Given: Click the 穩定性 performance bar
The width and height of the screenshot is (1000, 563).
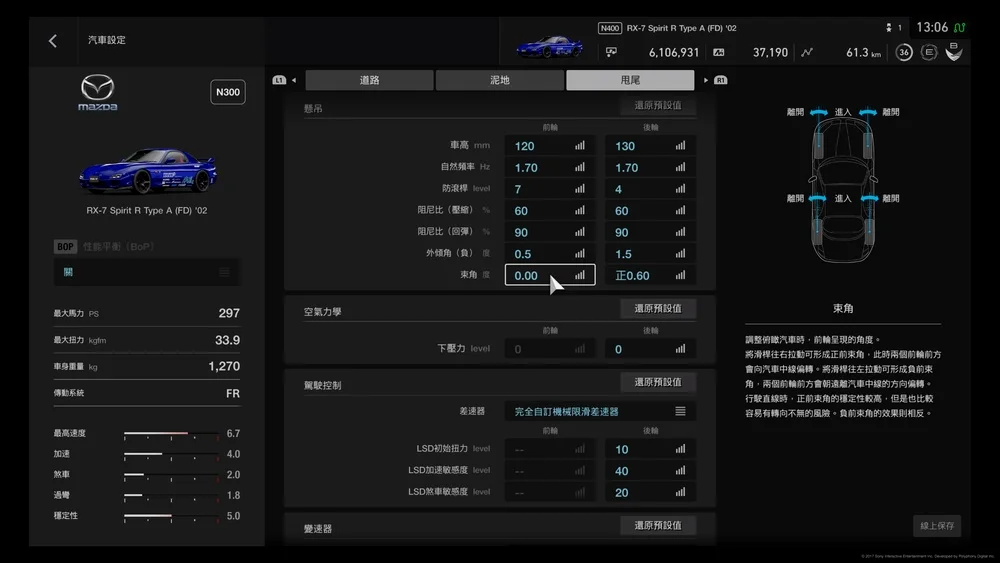Looking at the screenshot, I should 171,516.
